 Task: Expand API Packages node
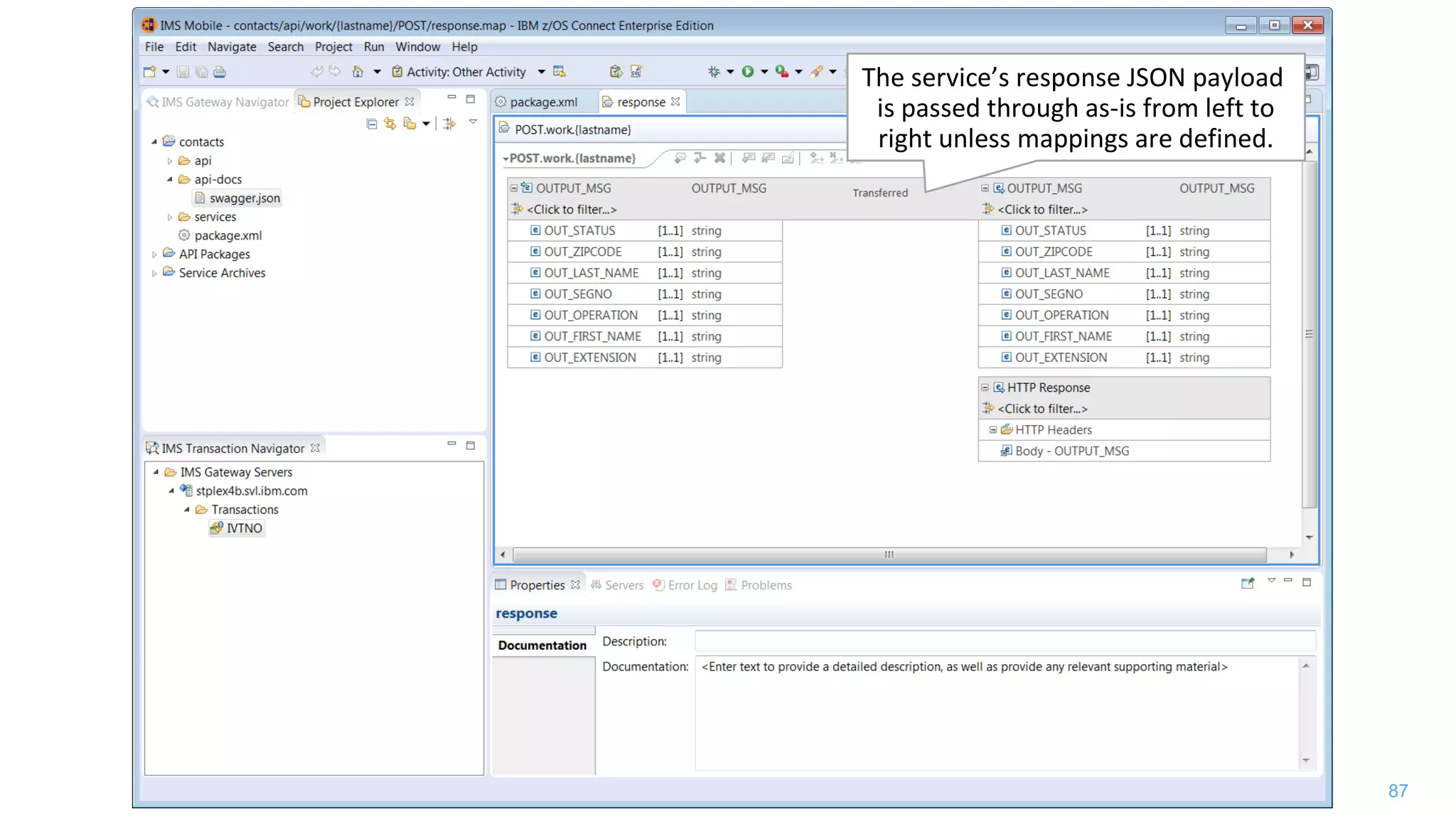coord(154,255)
